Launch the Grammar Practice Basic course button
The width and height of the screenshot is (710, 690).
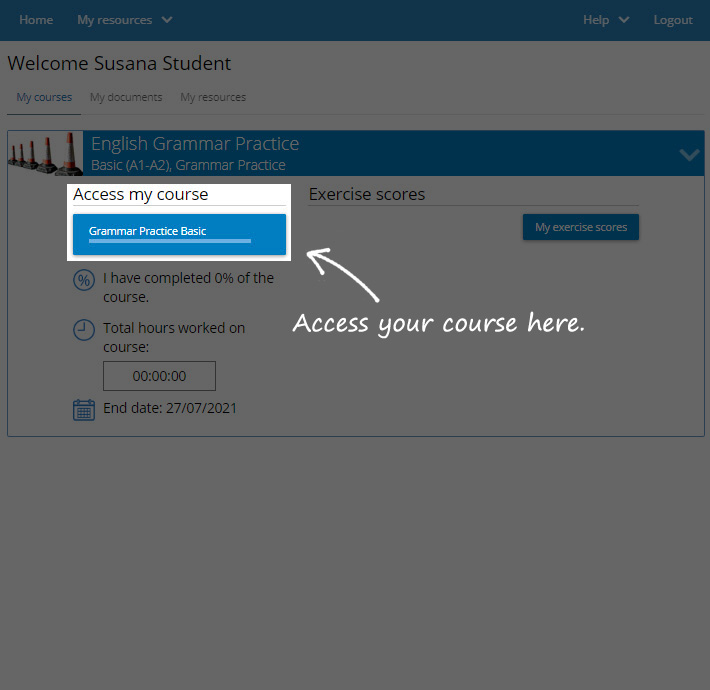[x=179, y=231]
